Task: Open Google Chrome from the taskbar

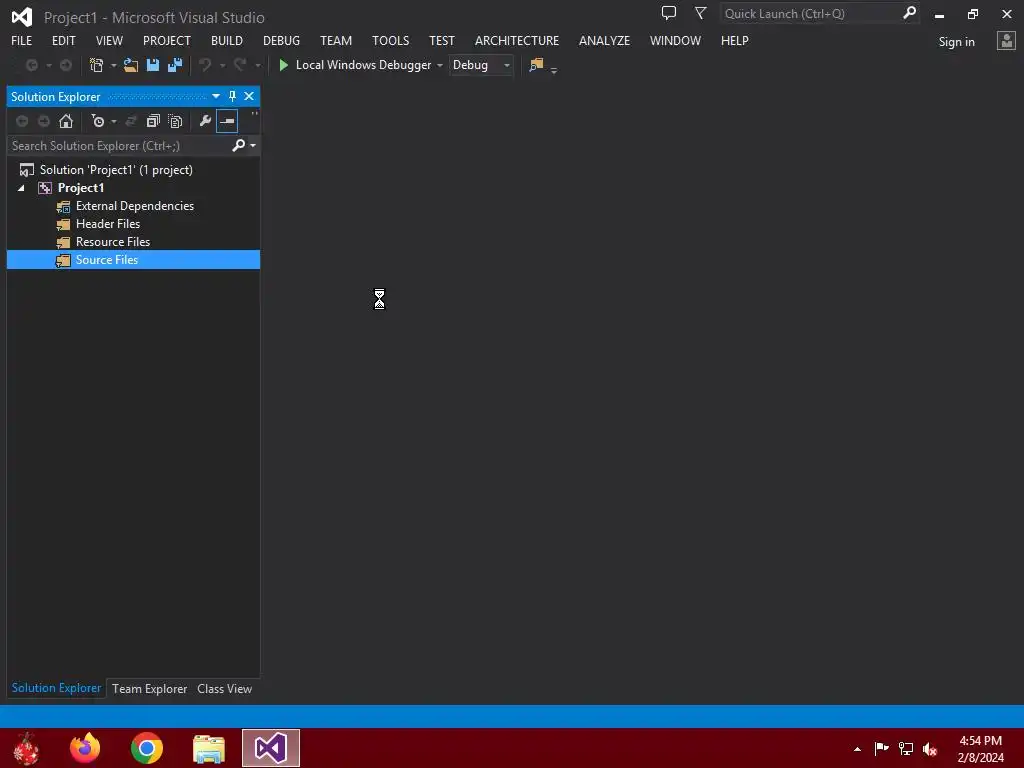Action: pyautogui.click(x=147, y=748)
